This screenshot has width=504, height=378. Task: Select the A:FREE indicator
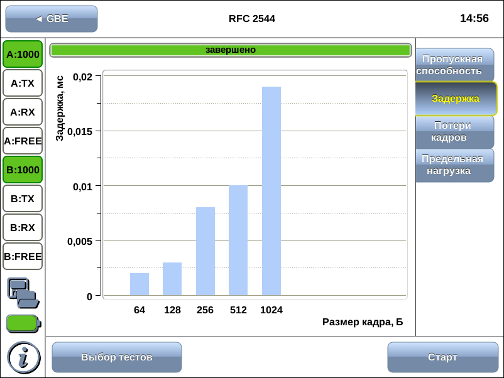coord(23,141)
